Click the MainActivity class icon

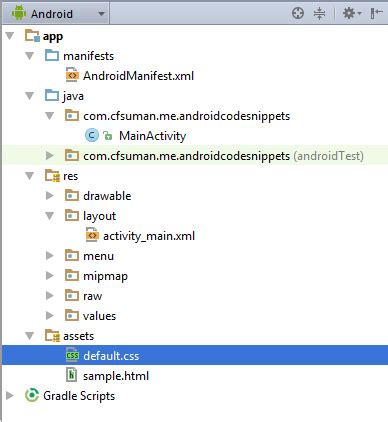tap(92, 135)
